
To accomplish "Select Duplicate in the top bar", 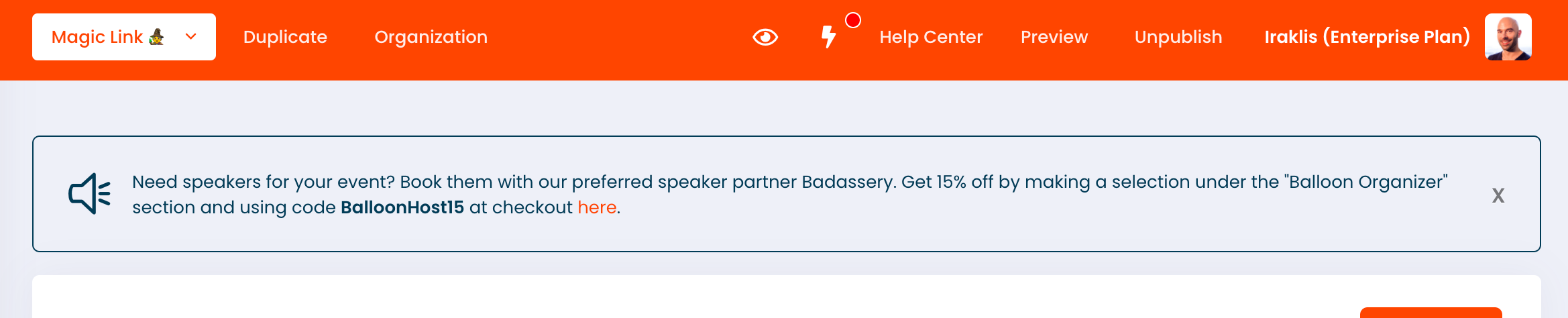I will (x=285, y=37).
